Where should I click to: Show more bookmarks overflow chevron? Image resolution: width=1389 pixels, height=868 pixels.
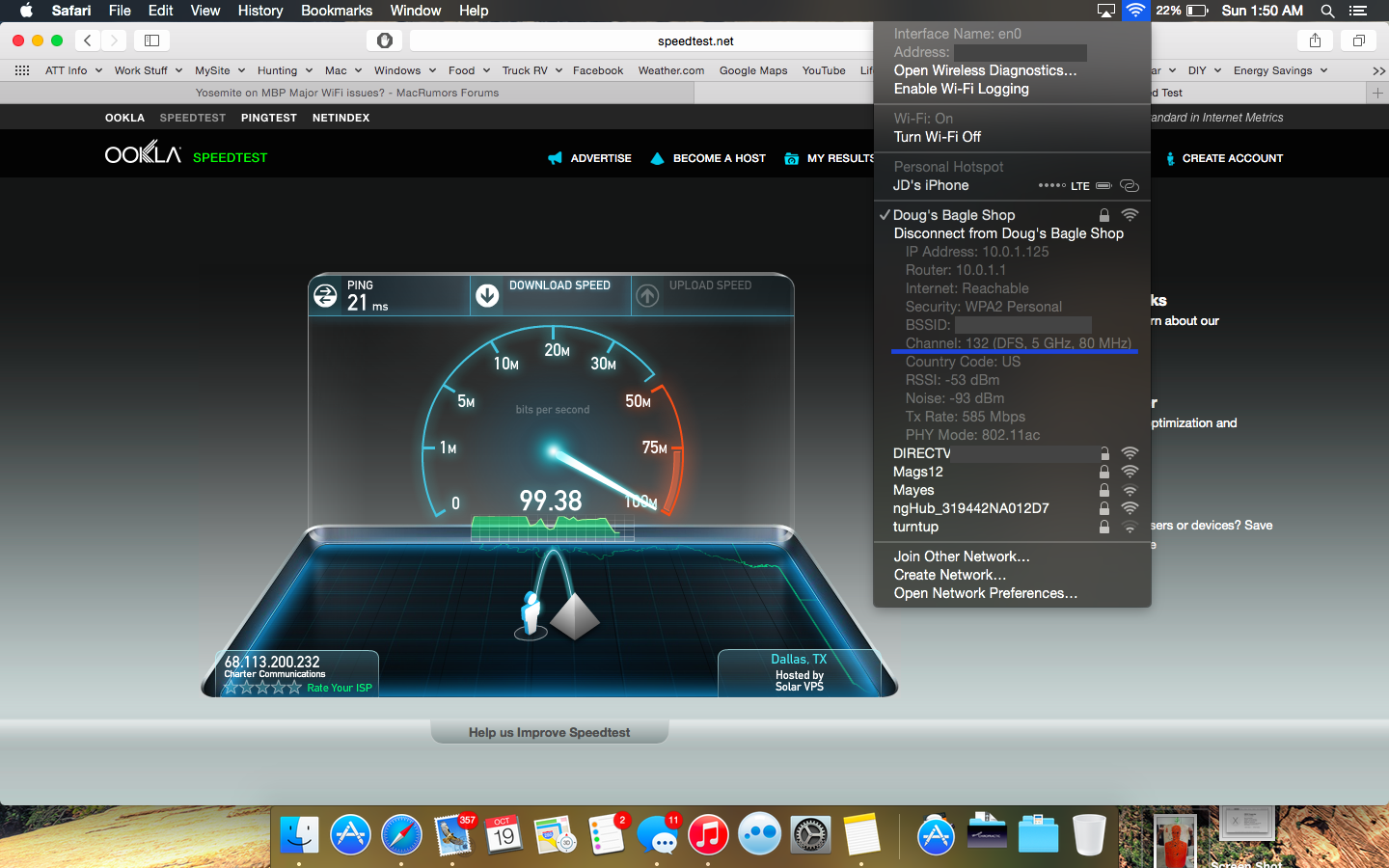1378,70
